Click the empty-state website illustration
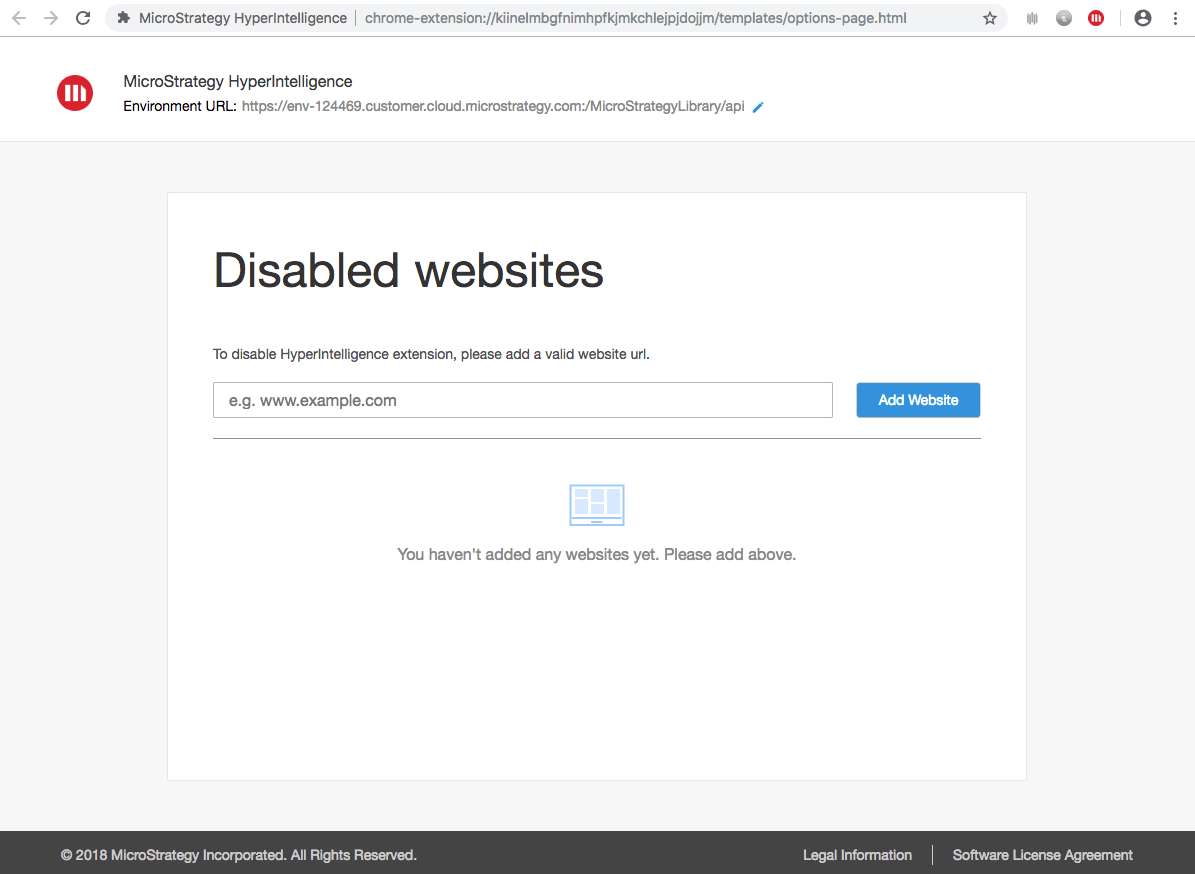This screenshot has width=1195, height=874. tap(597, 505)
